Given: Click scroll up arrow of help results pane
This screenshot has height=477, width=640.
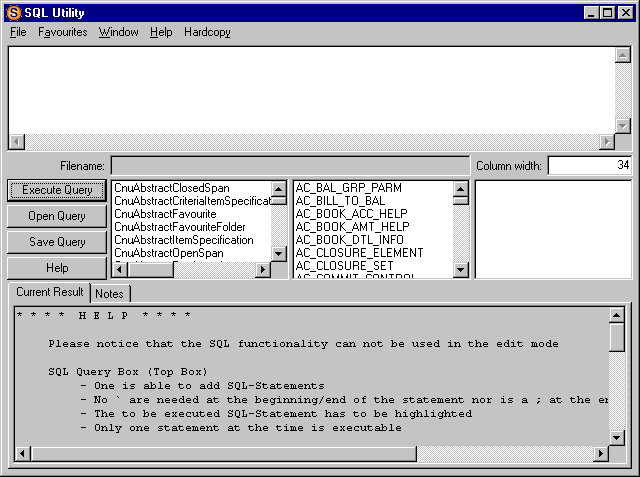Looking at the screenshot, I should coord(617,315).
